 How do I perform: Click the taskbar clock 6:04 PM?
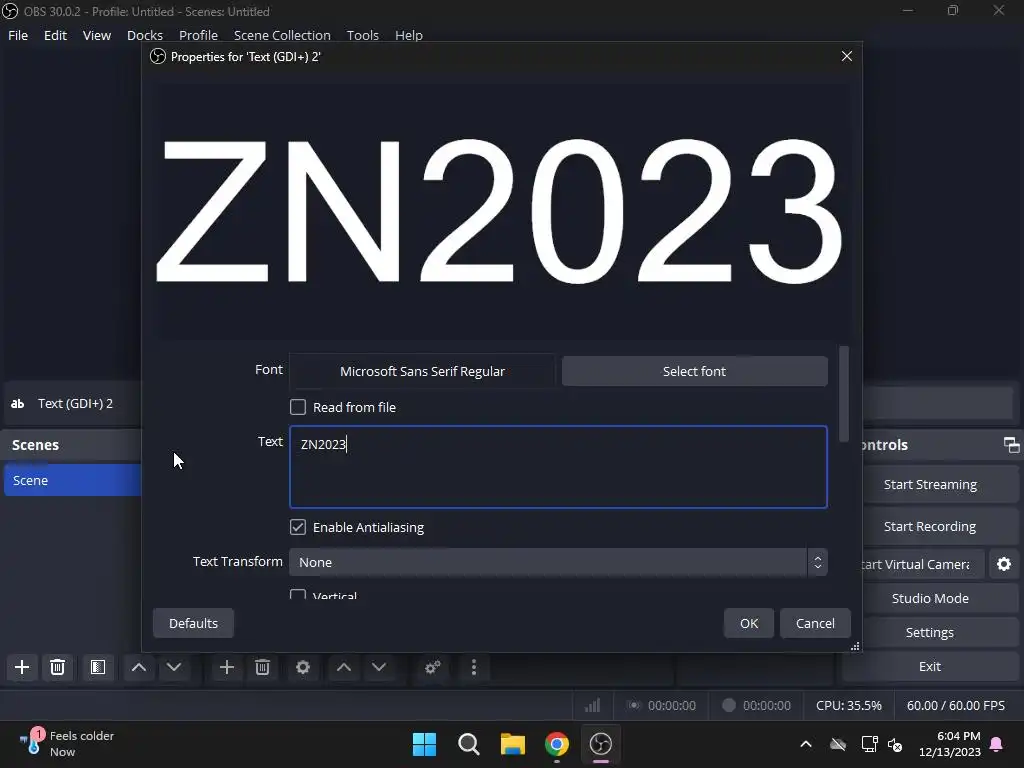pos(958,736)
